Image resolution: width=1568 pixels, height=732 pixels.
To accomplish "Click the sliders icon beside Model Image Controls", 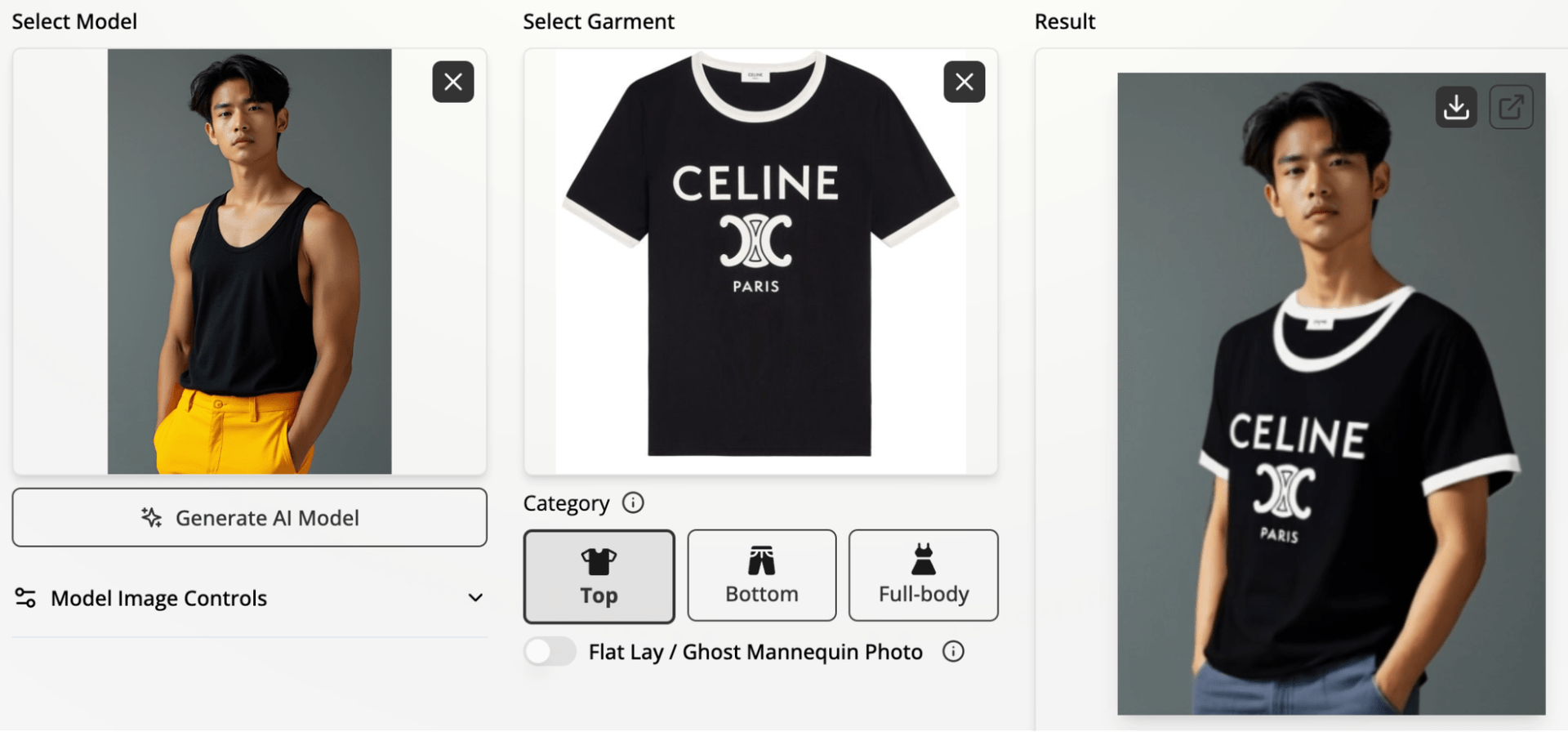I will 25,598.
